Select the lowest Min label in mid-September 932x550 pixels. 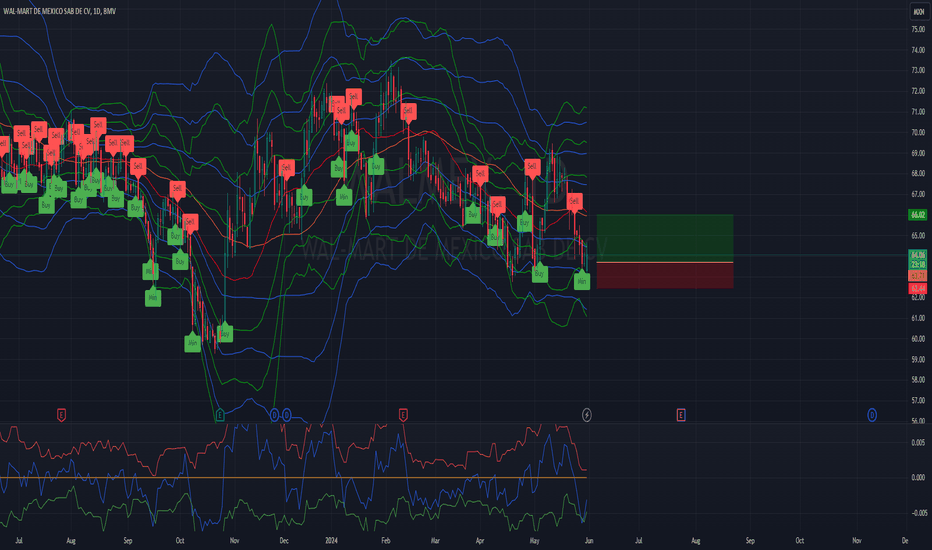click(x=153, y=296)
